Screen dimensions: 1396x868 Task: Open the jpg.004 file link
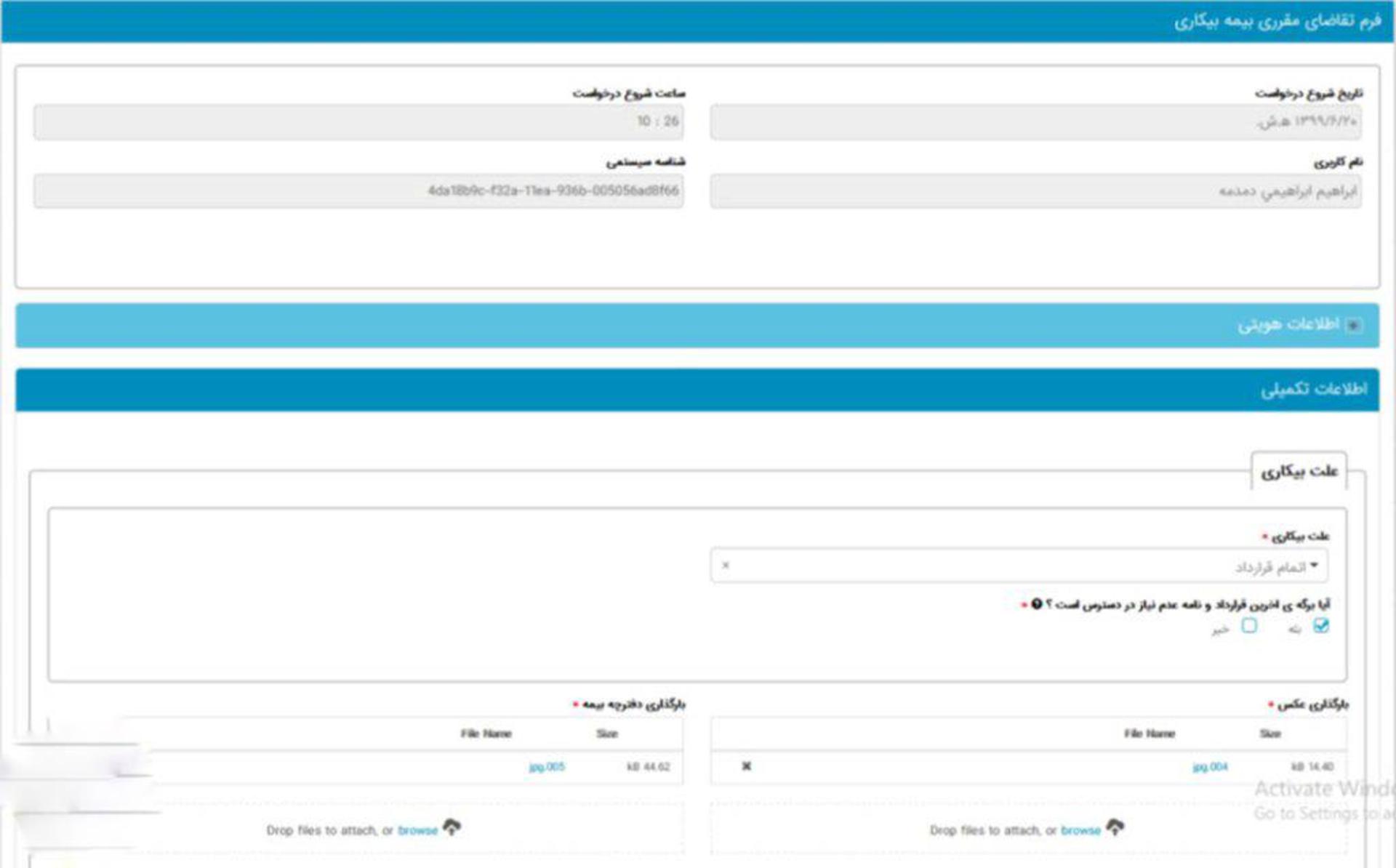point(1210,766)
